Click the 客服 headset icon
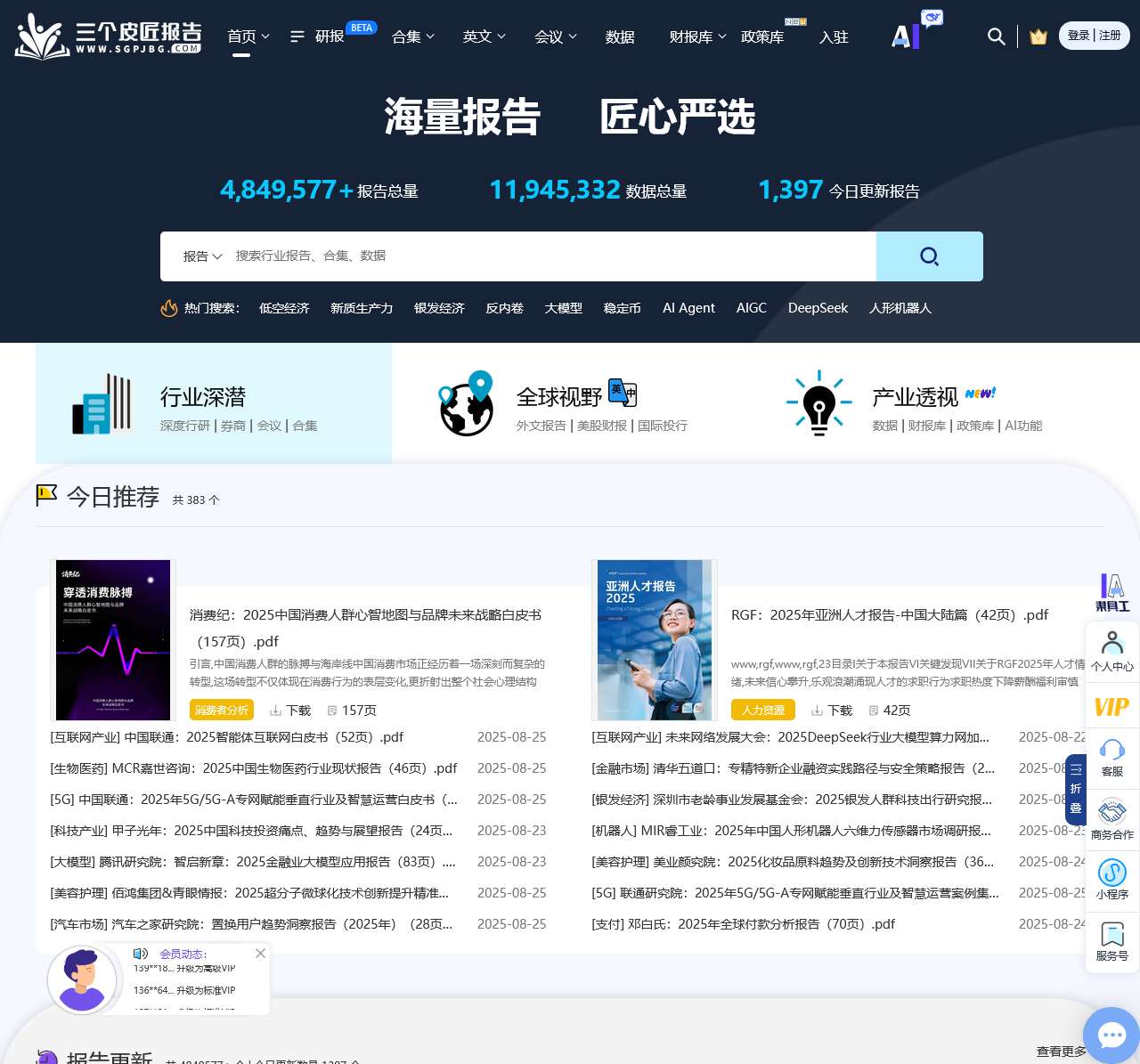 tap(1111, 757)
